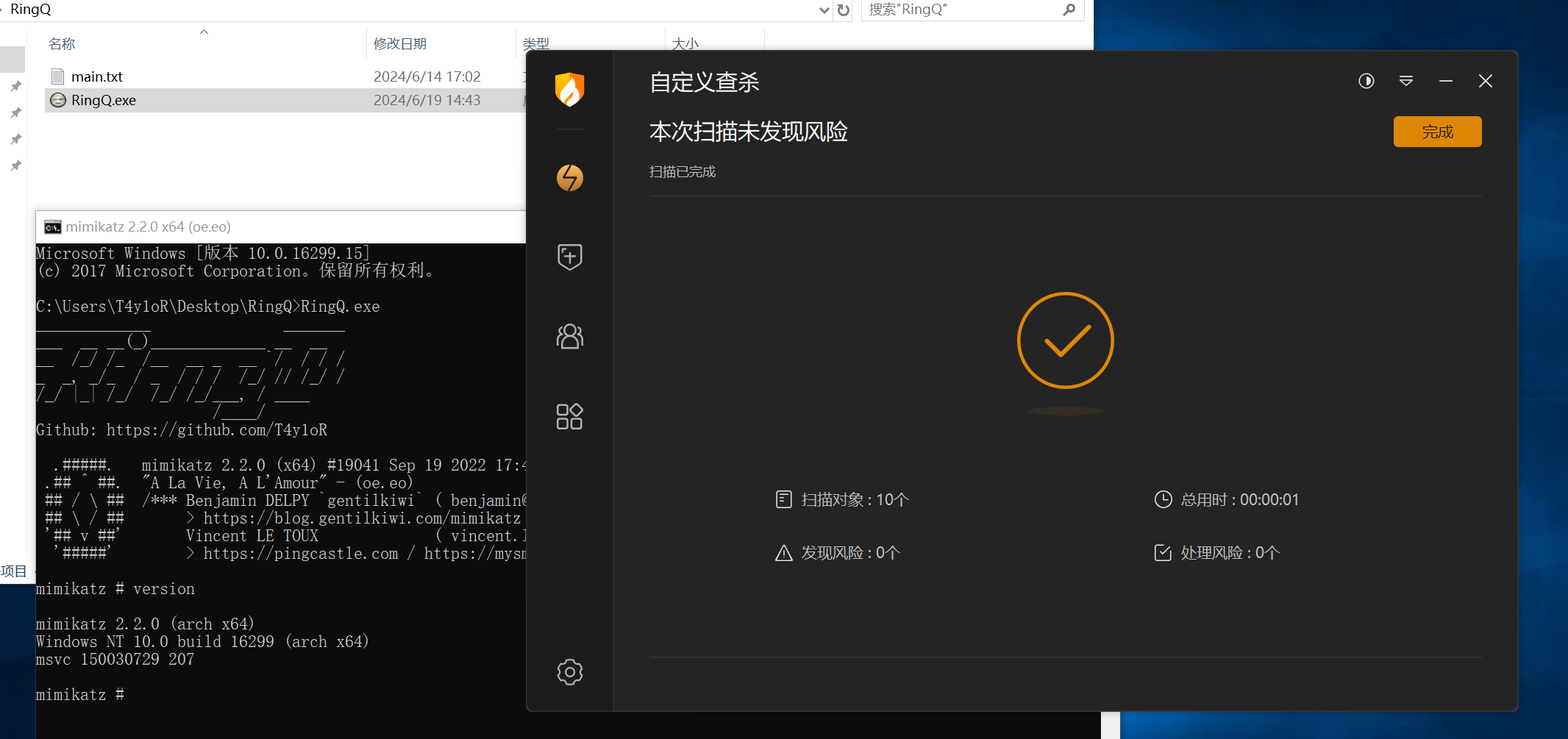The width and height of the screenshot is (1568, 739).
Task: Close the Huorong scan window
Action: click(x=1486, y=81)
